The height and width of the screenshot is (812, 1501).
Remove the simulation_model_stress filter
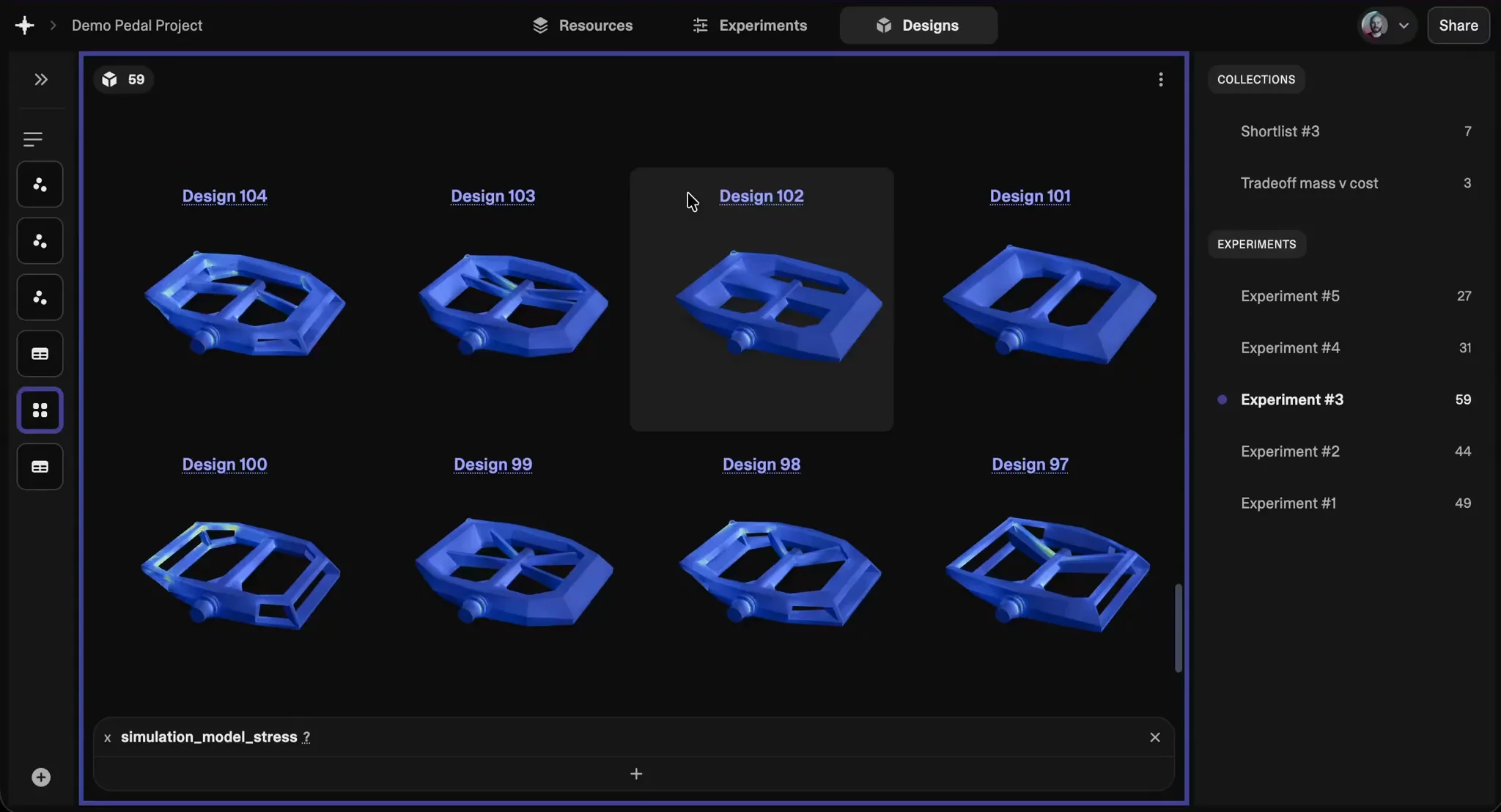point(1154,737)
